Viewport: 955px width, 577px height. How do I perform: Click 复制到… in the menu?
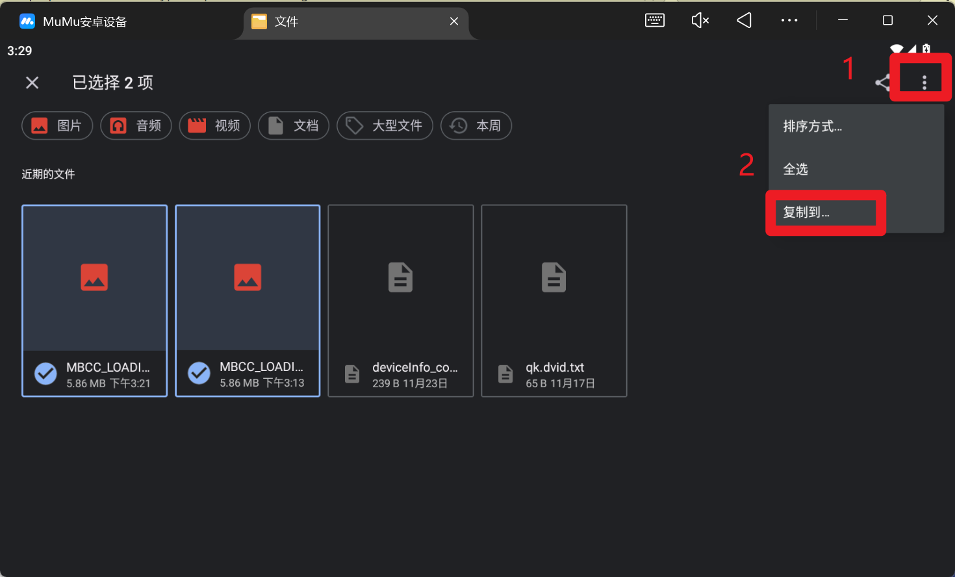tap(824, 212)
